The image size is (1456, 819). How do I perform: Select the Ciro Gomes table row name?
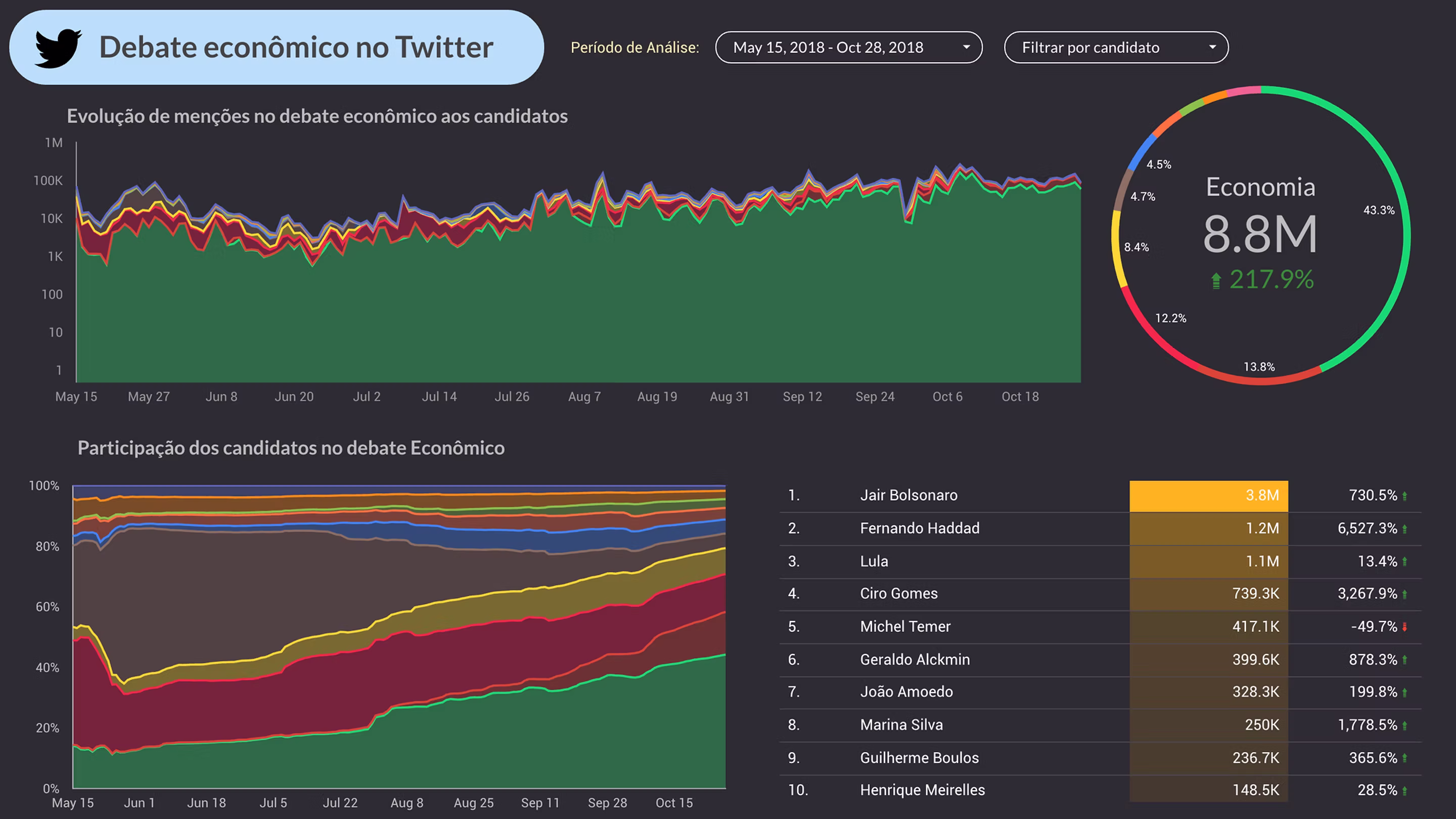899,594
